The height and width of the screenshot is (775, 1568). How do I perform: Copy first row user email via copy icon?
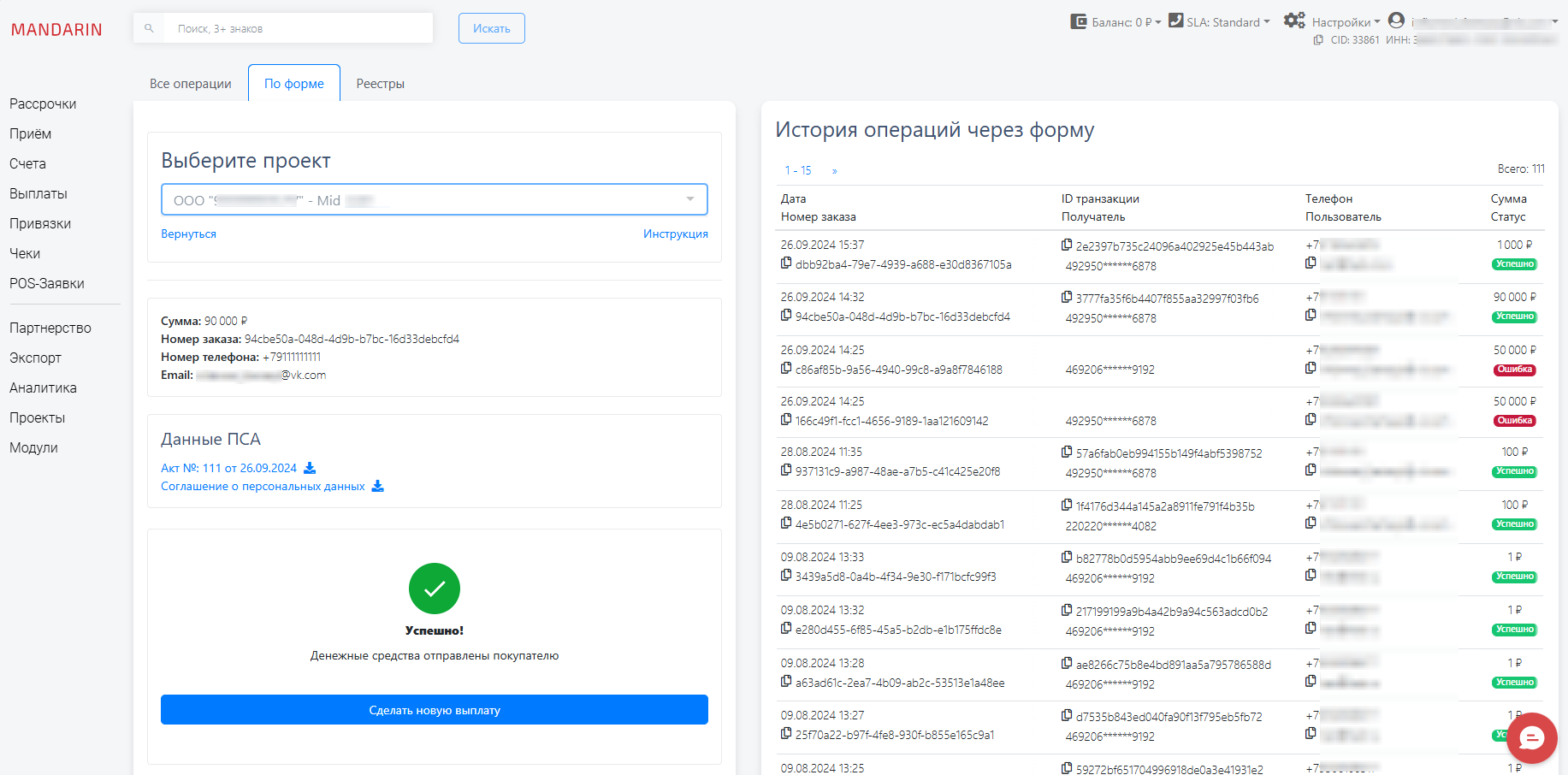(1311, 263)
